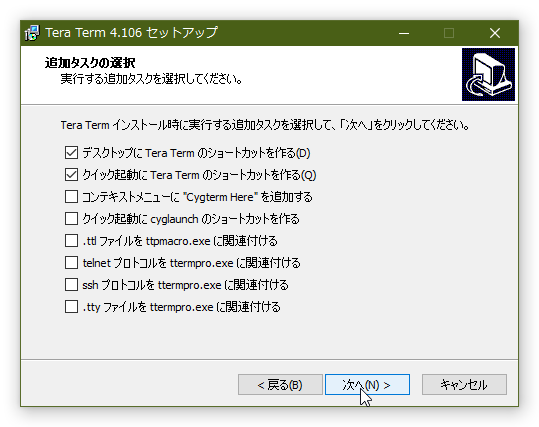Viewport: 539px width, 427px height.
Task: Click the Tera Term installer title bar icon
Action: (x=32, y=33)
